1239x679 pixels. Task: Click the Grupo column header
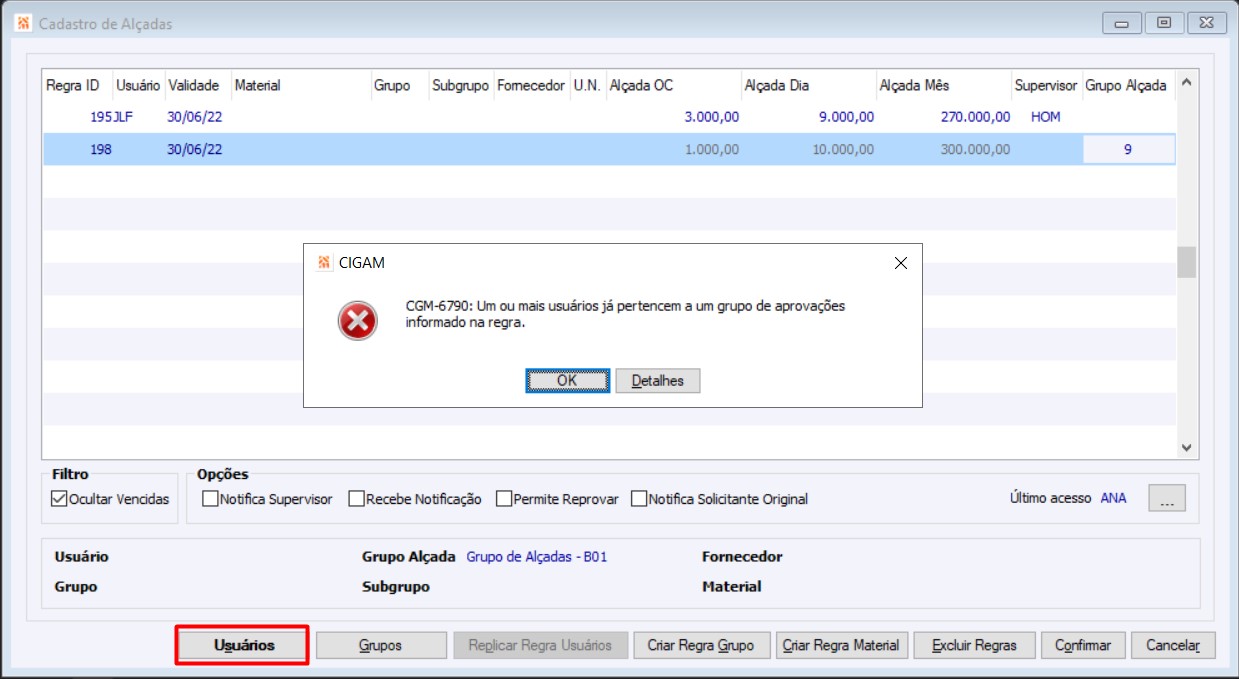click(x=399, y=86)
